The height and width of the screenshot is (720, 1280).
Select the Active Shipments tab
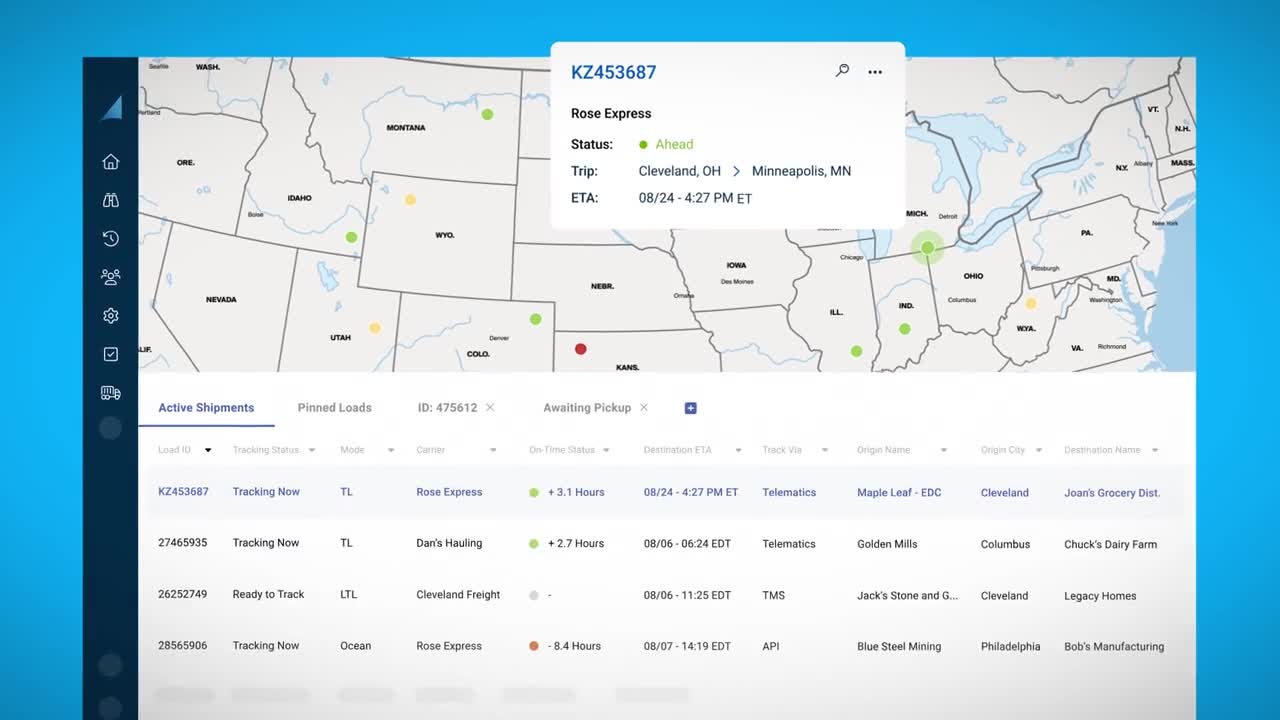[x=206, y=408]
